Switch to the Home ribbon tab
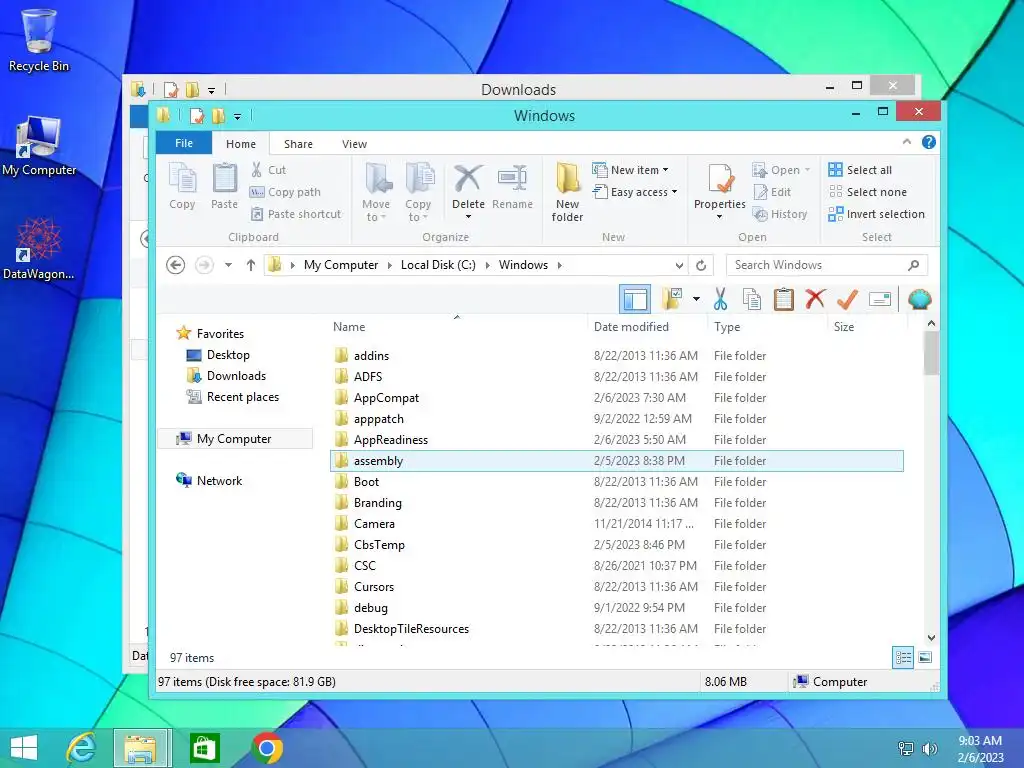The width and height of the screenshot is (1024, 768). [241, 144]
